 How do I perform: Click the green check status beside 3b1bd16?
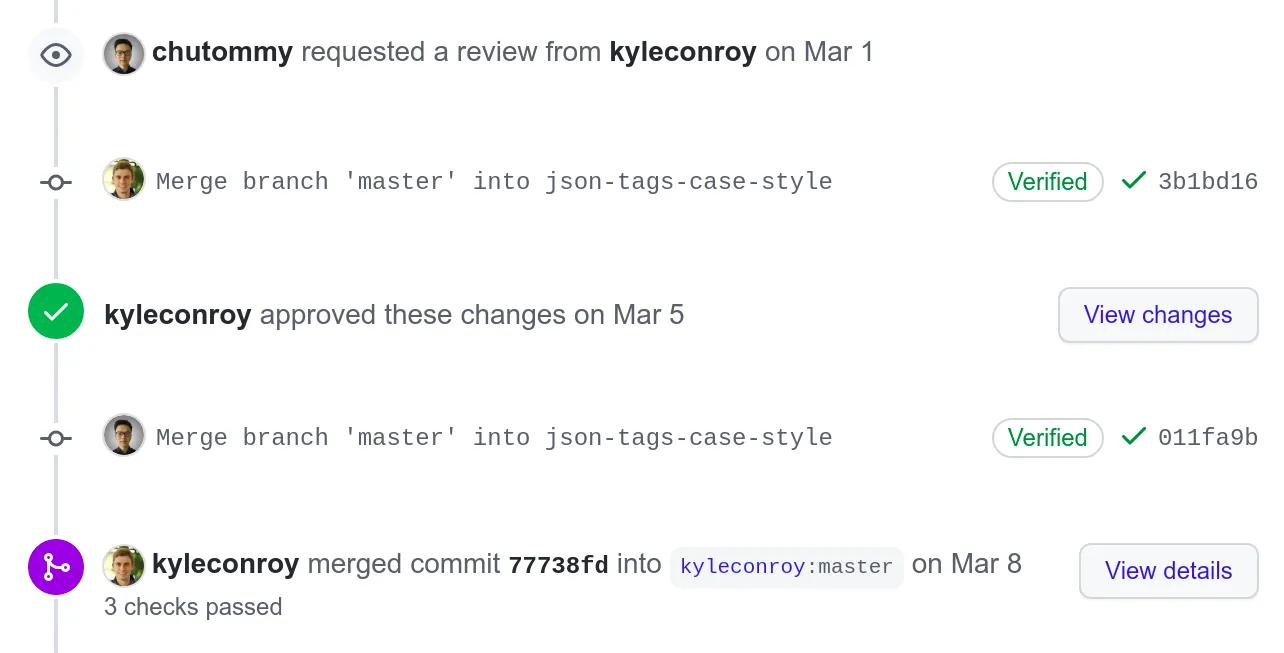click(1133, 181)
